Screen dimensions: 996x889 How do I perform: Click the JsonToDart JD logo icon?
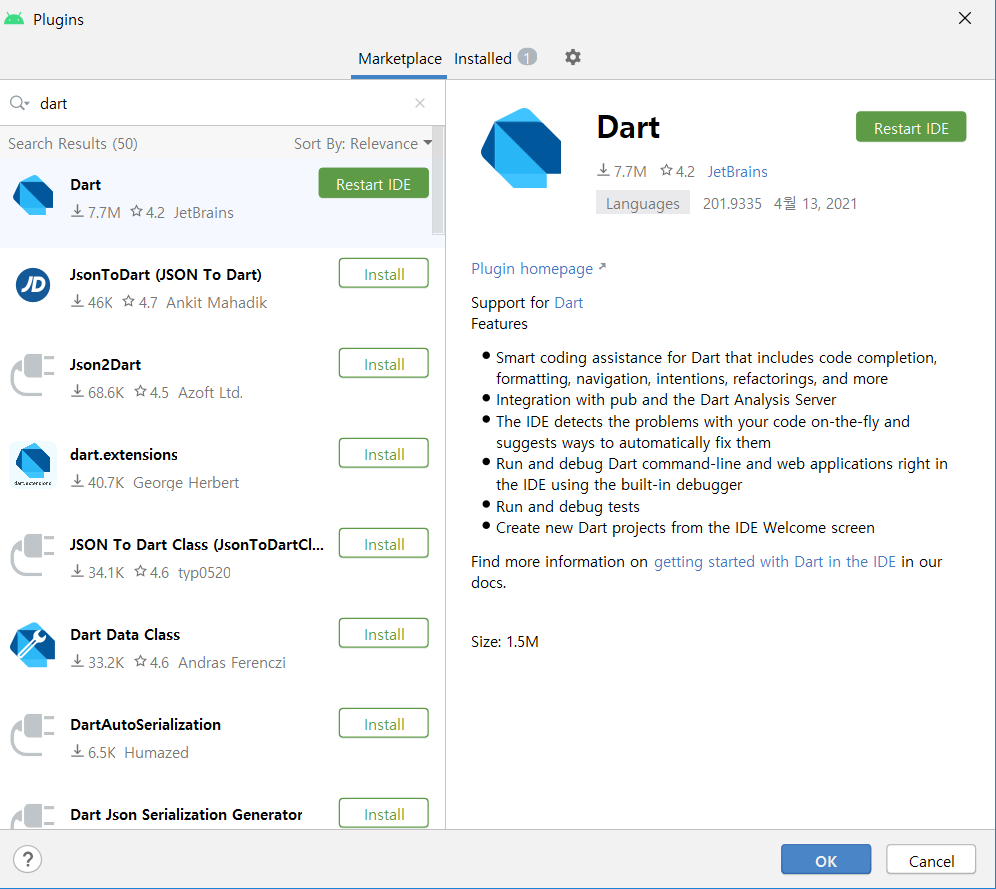[x=33, y=284]
